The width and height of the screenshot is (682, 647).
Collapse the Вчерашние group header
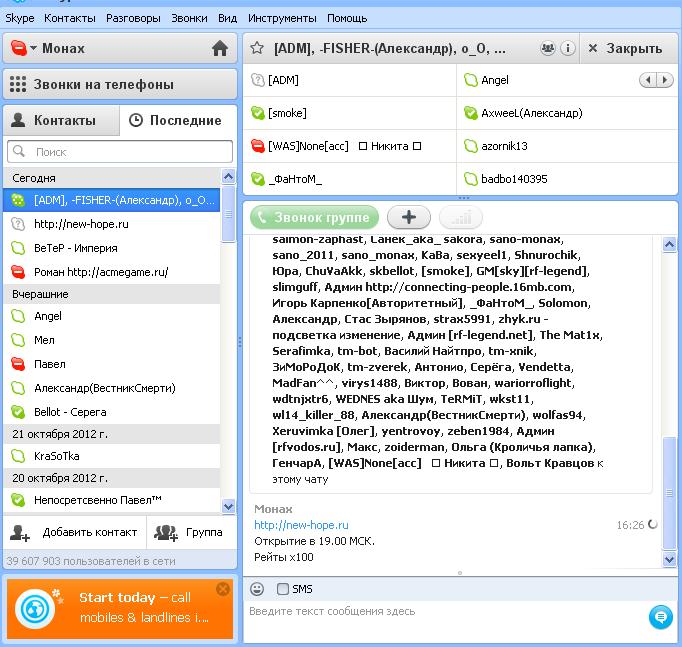[112, 294]
